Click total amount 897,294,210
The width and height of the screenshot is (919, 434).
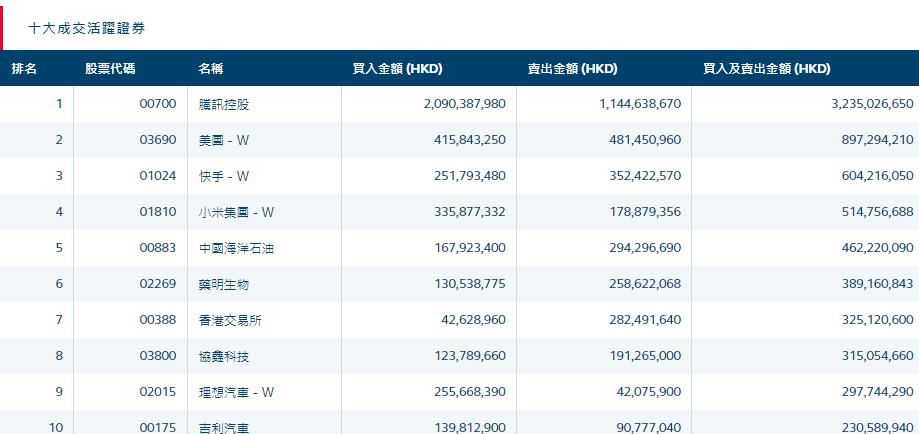click(878, 140)
